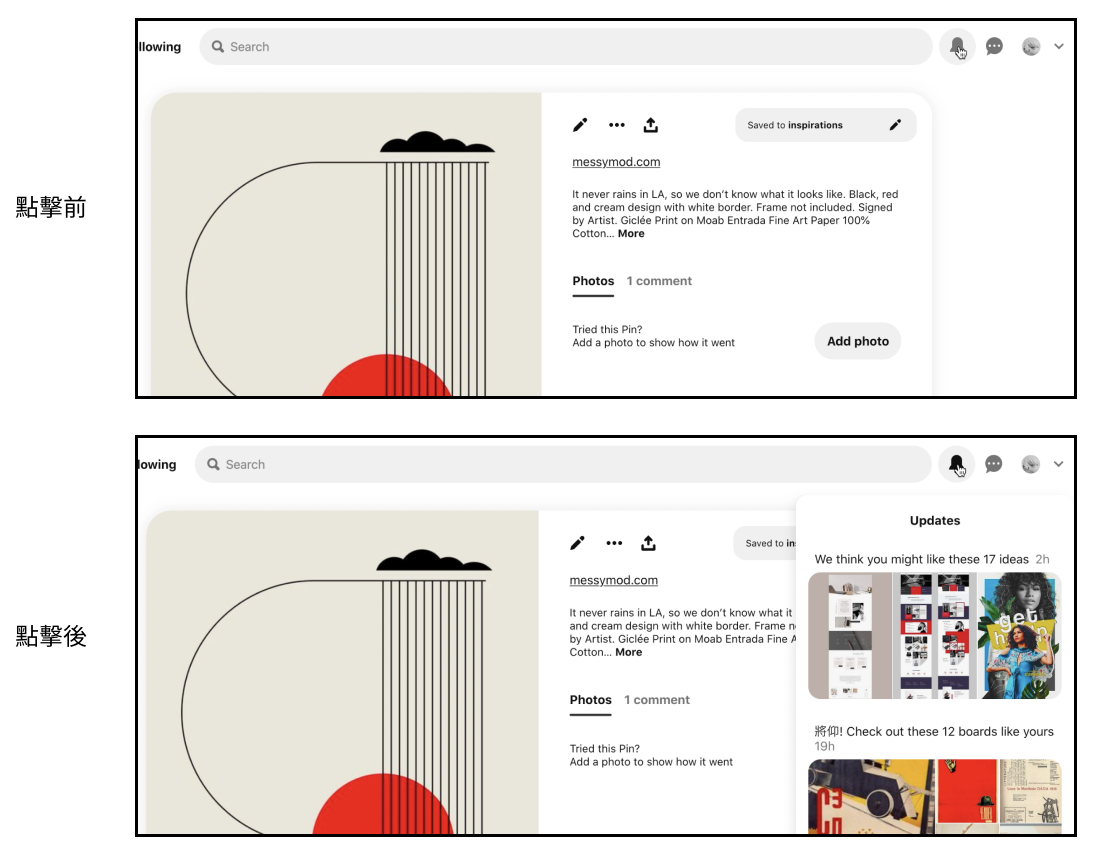Click the pin artwork image in 點擊前 screenshot

coord(346,244)
